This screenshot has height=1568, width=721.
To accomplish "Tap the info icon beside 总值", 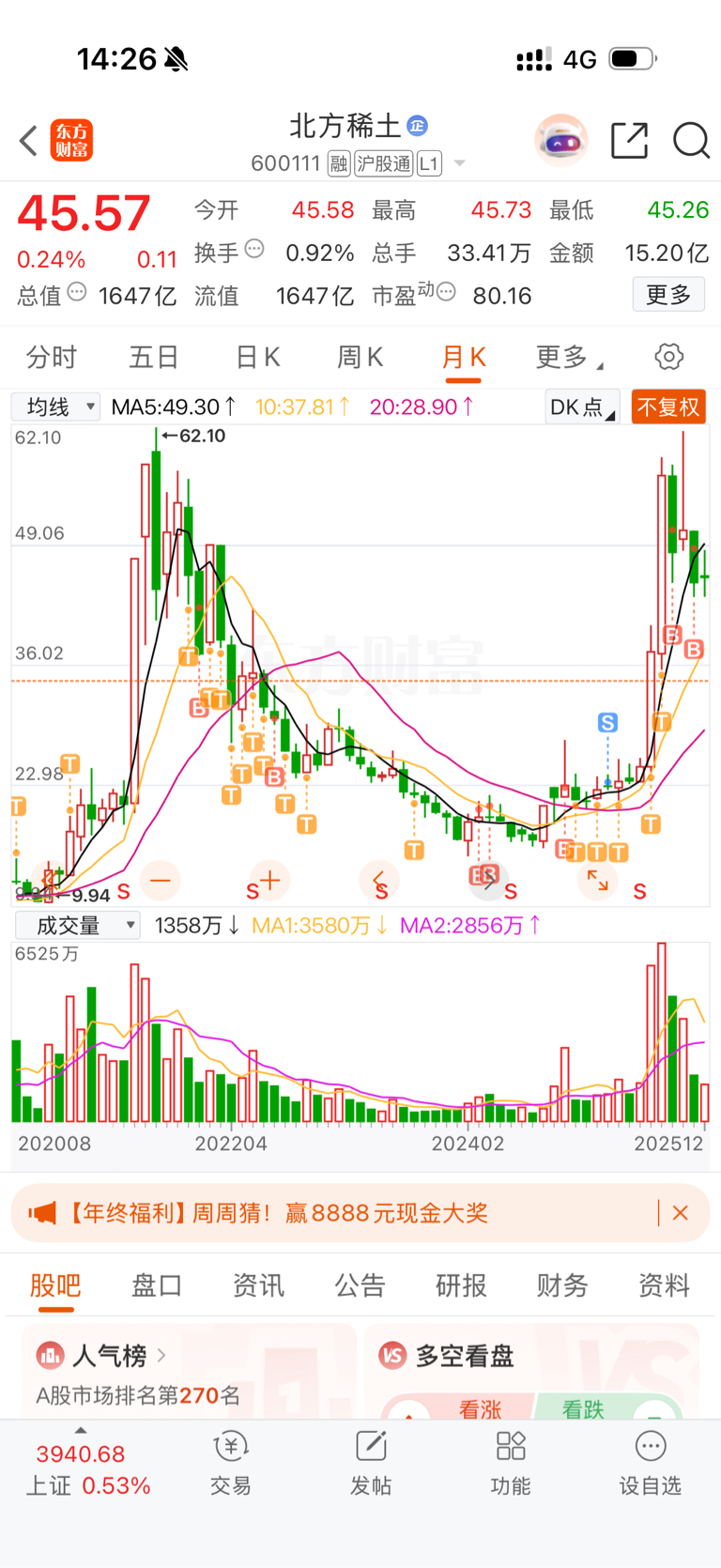I will click(x=77, y=292).
